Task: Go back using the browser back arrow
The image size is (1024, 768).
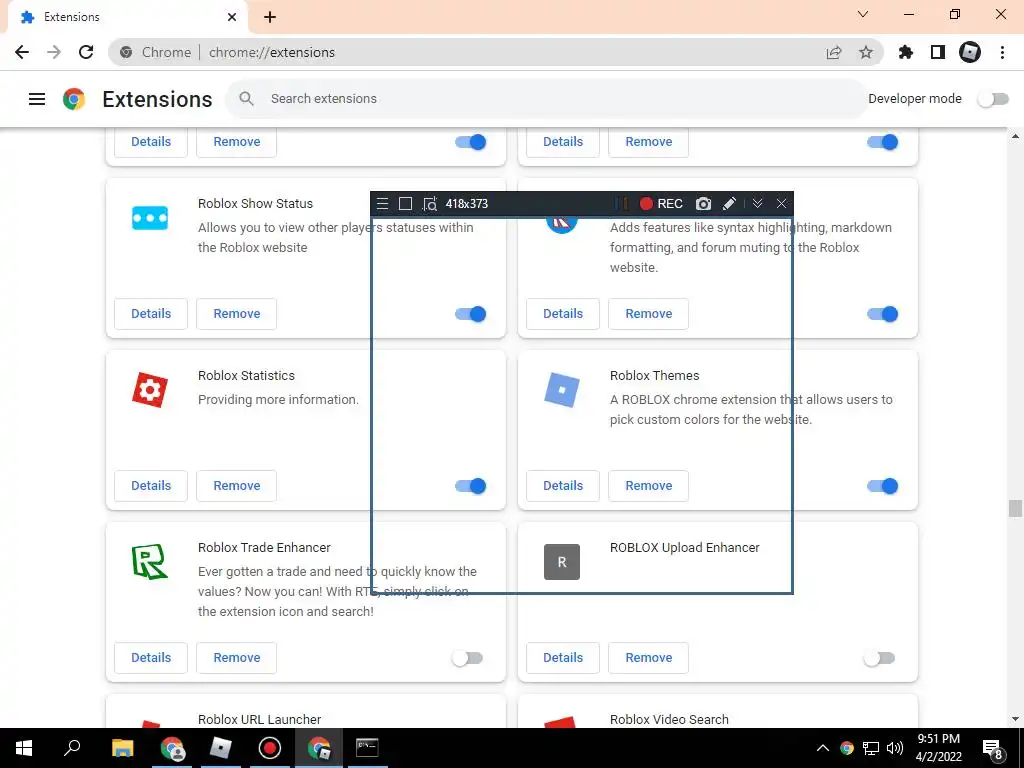Action: point(22,52)
